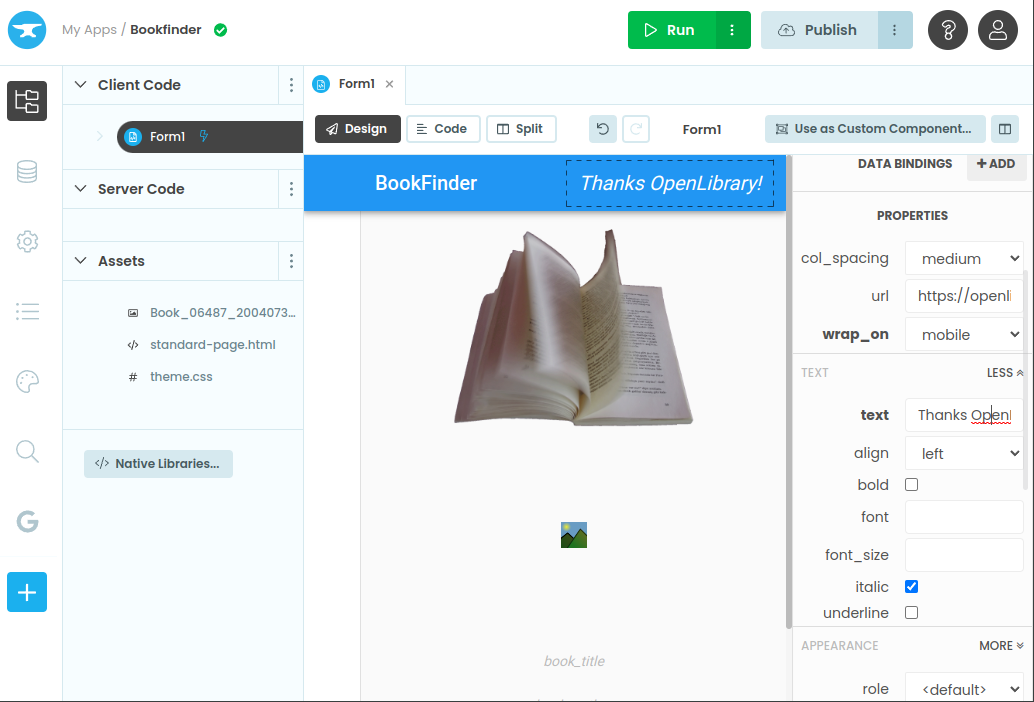Click the redo arrow above the editor
This screenshot has height=702, width=1034.
tap(636, 128)
